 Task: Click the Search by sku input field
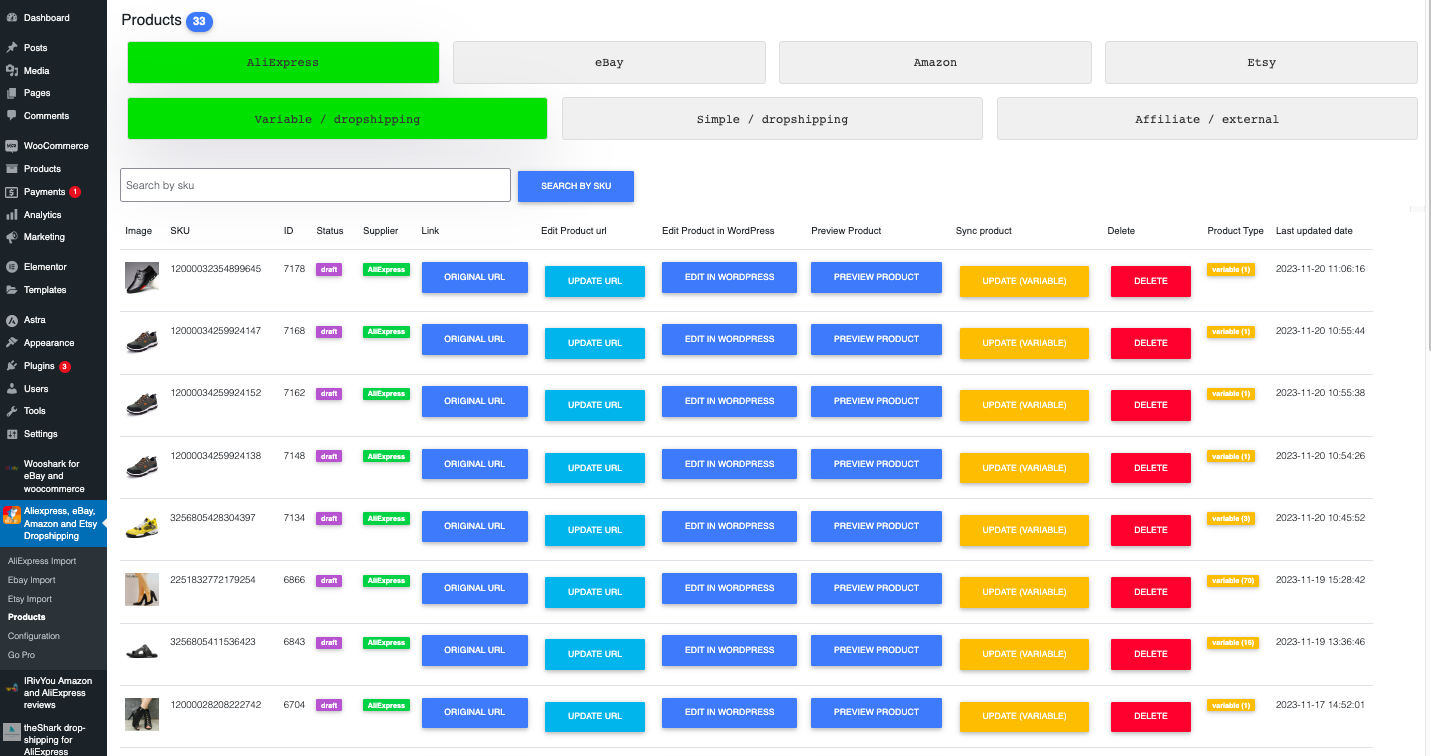point(315,185)
